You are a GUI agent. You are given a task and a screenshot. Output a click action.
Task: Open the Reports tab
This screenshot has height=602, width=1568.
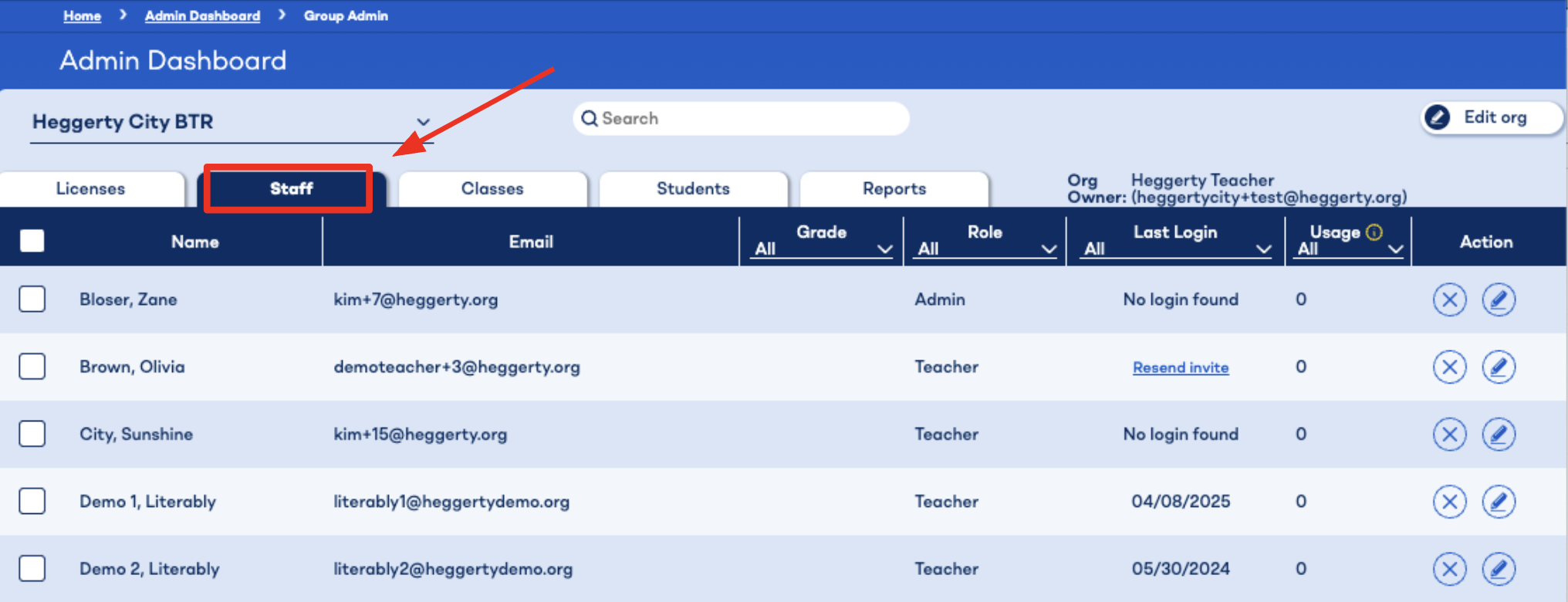pyautogui.click(x=894, y=189)
